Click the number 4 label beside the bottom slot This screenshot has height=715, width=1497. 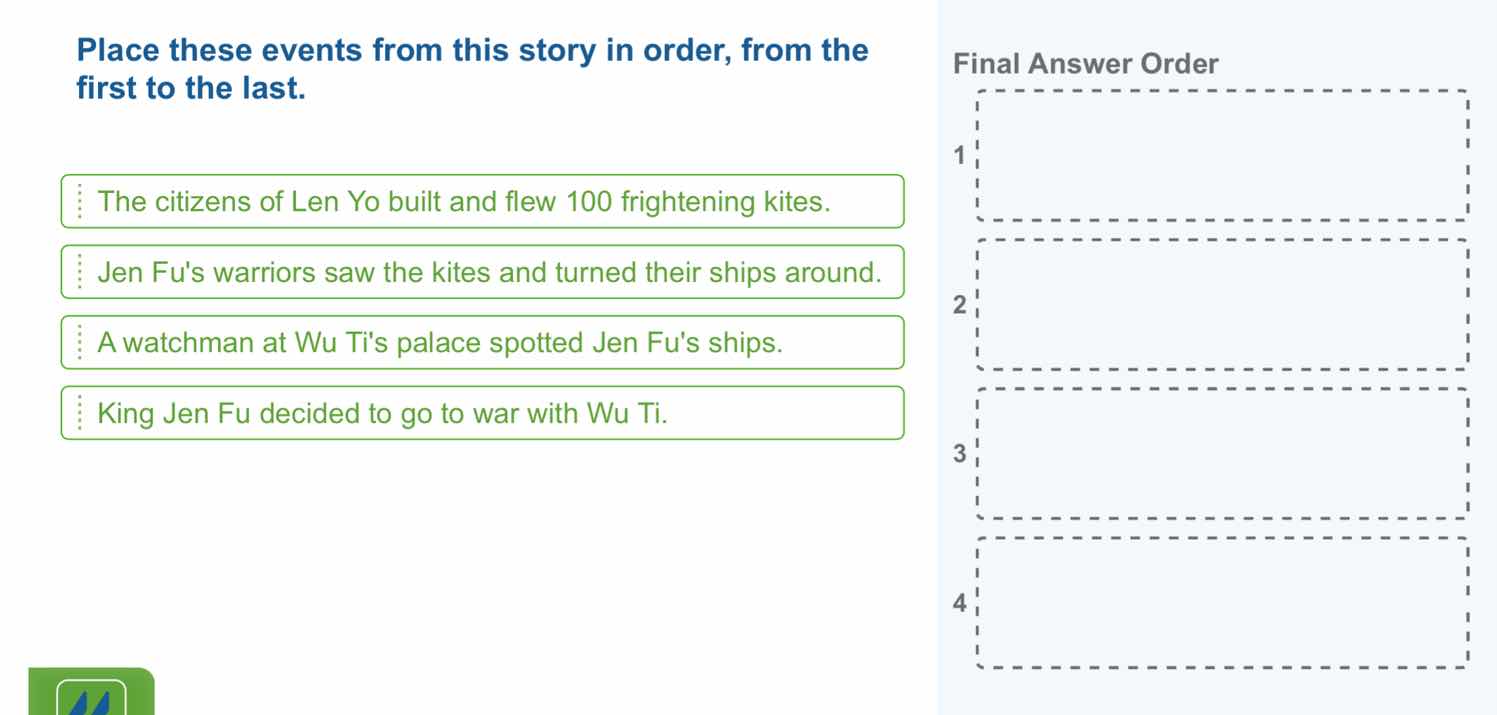pos(958,602)
